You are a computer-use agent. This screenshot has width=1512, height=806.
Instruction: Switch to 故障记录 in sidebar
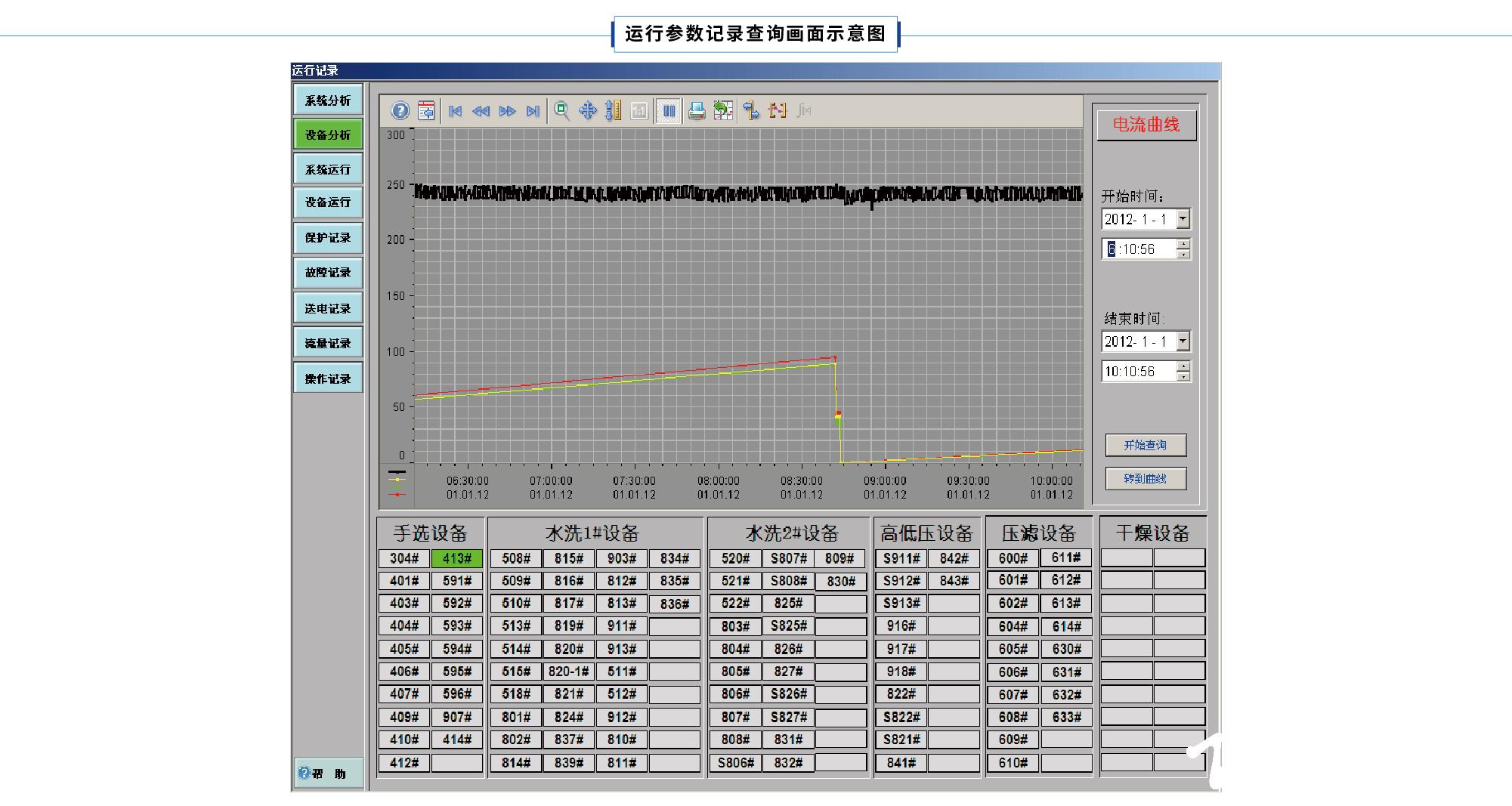(328, 273)
